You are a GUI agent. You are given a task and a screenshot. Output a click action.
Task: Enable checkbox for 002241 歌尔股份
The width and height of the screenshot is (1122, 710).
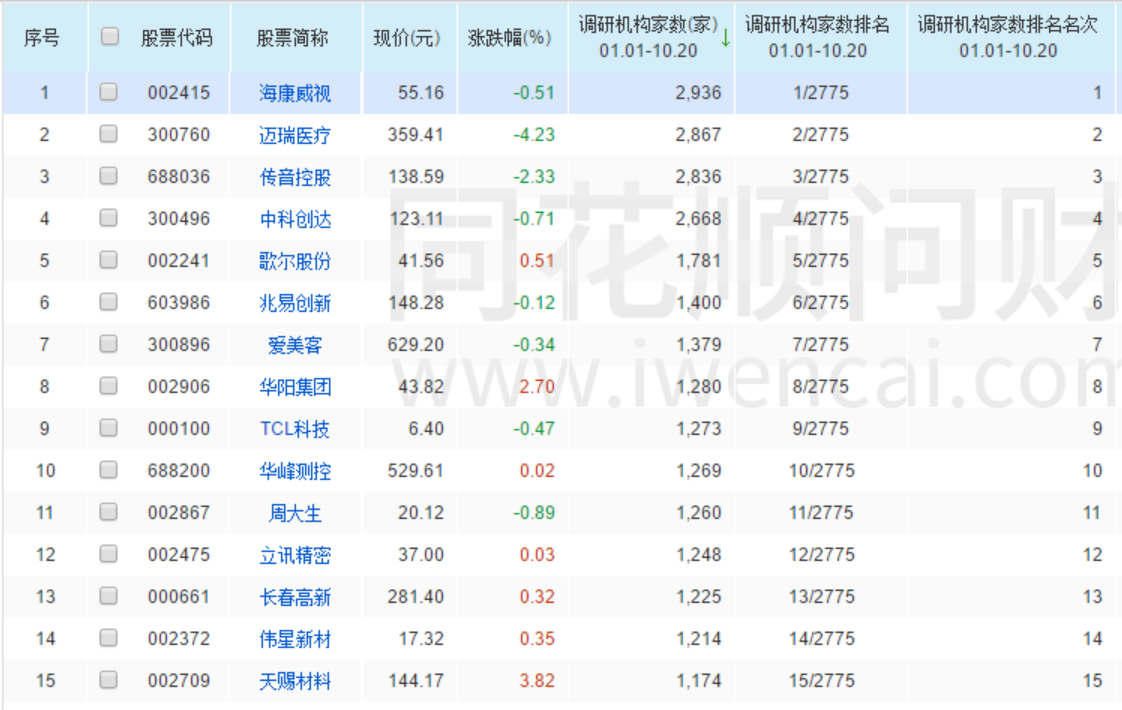click(x=109, y=260)
